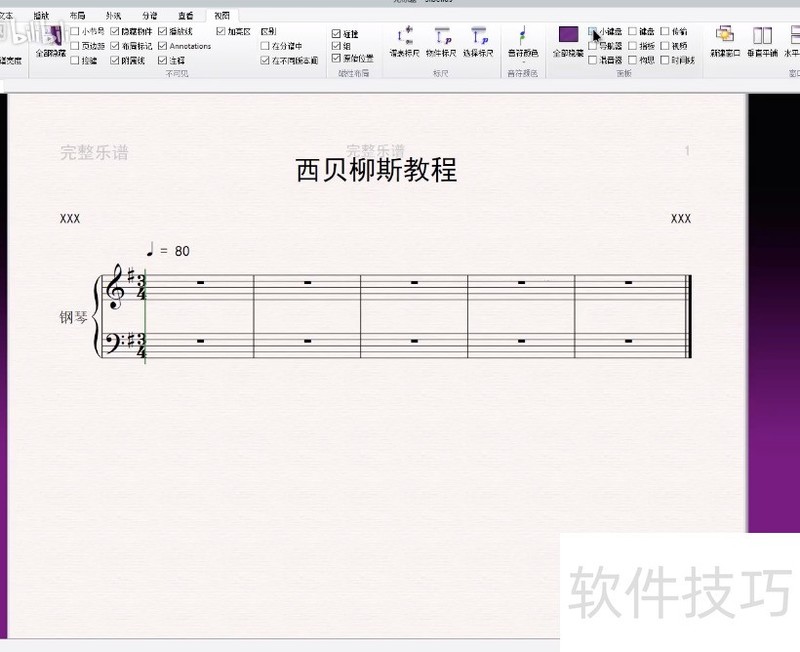This screenshot has width=800, height=652.
Task: Click the hide all panels purple swatch
Action: tap(568, 35)
